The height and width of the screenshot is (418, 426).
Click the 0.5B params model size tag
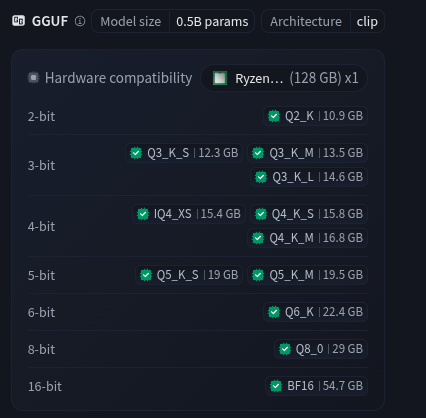212,22
